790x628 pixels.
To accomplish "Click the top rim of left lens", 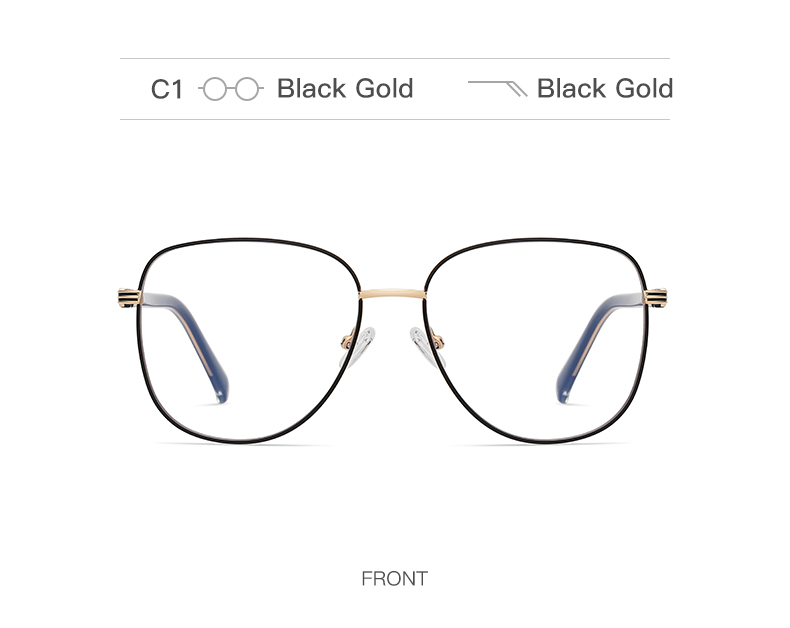I will tap(247, 240).
